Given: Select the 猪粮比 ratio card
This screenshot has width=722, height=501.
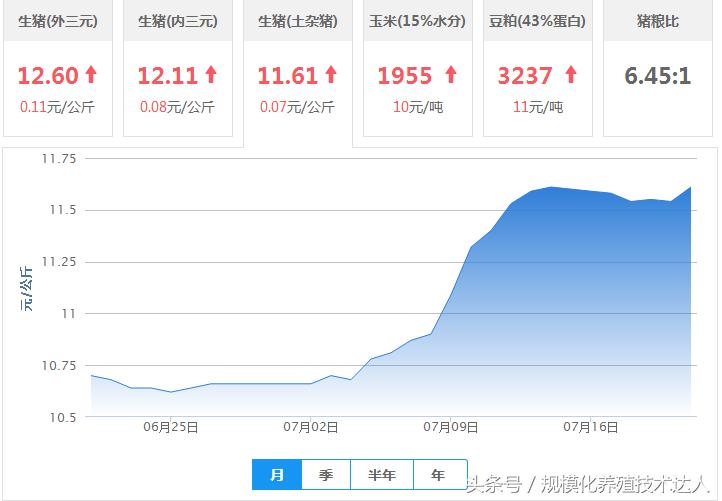Looking at the screenshot, I should coord(658,68).
